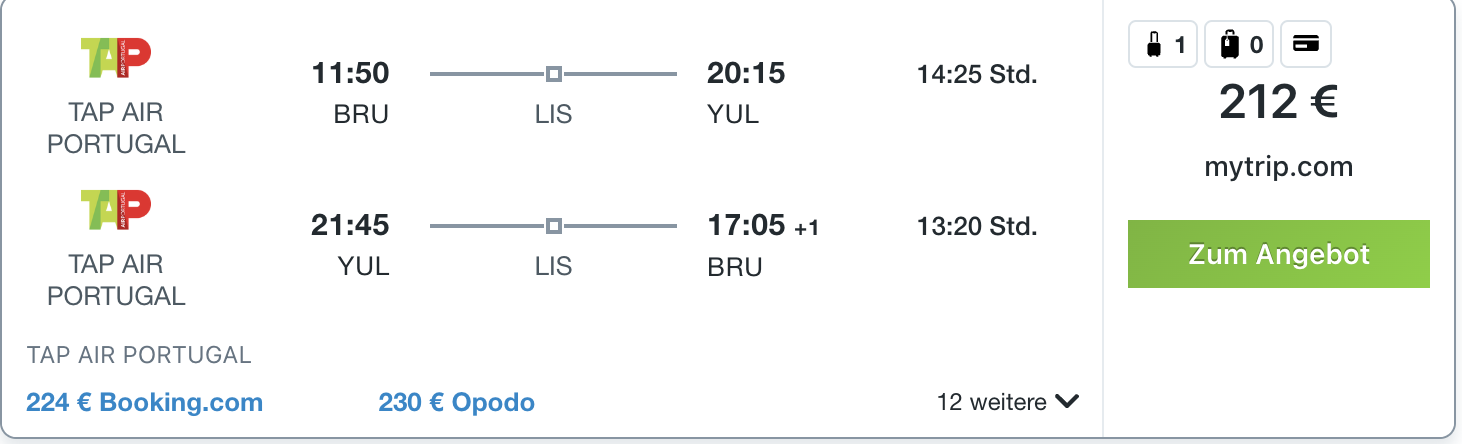Click return arrival 17:05 +1
Image resolution: width=1462 pixels, height=444 pixels.
763,226
